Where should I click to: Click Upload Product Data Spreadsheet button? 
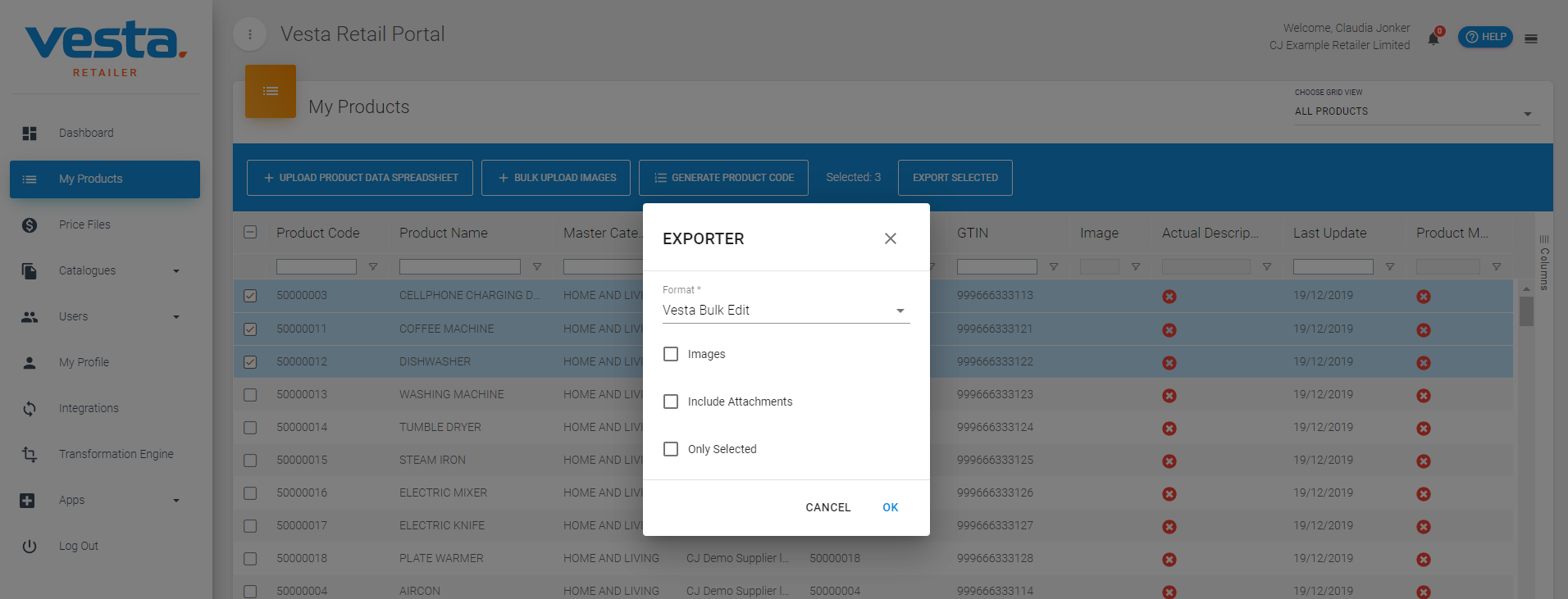(x=360, y=178)
